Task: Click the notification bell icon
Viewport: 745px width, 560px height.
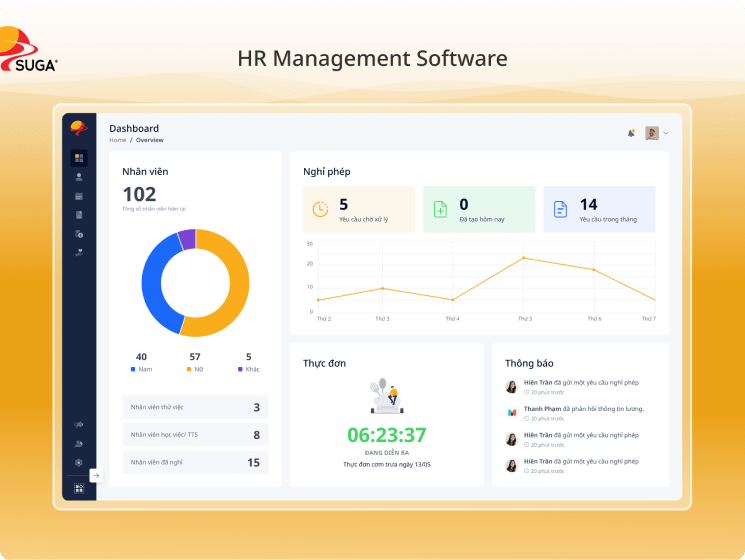Action: pos(631,133)
